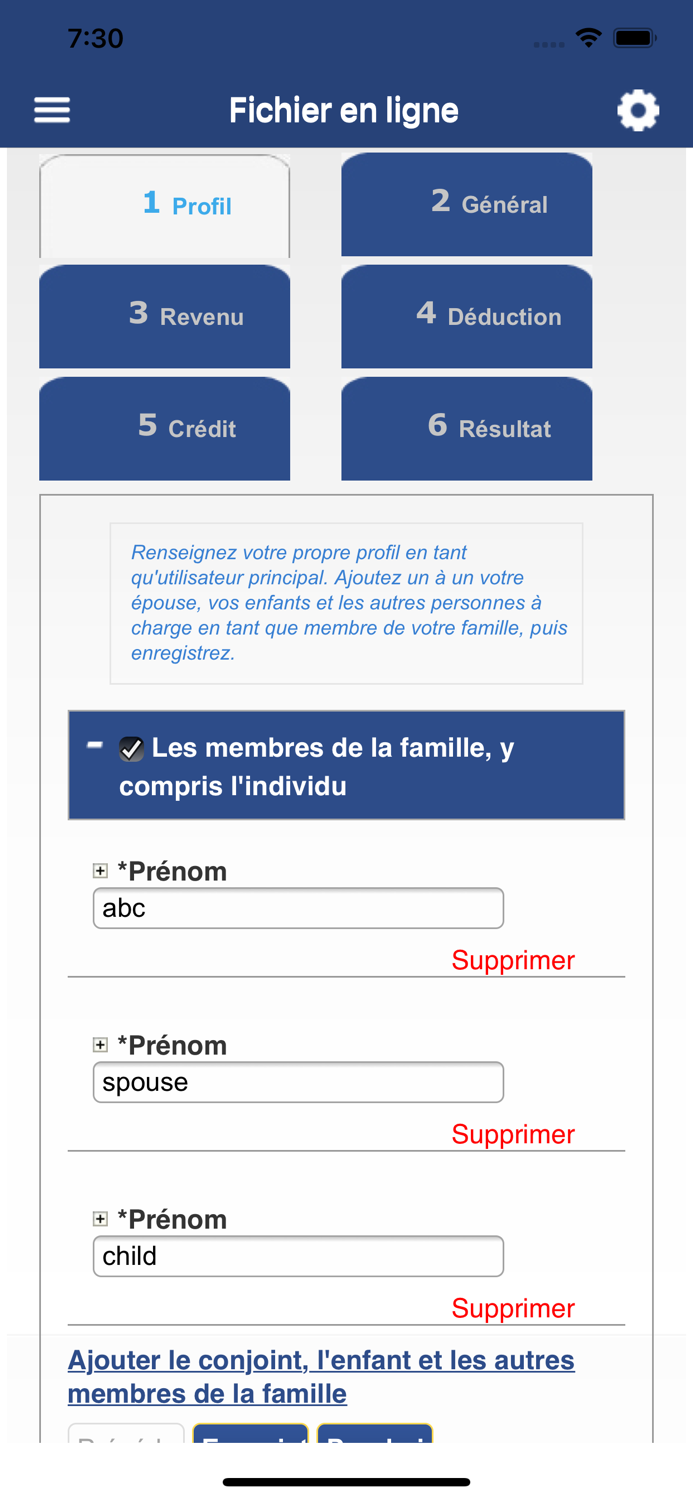Click the Wi-Fi status icon
The height and width of the screenshot is (1500, 693).
(588, 36)
